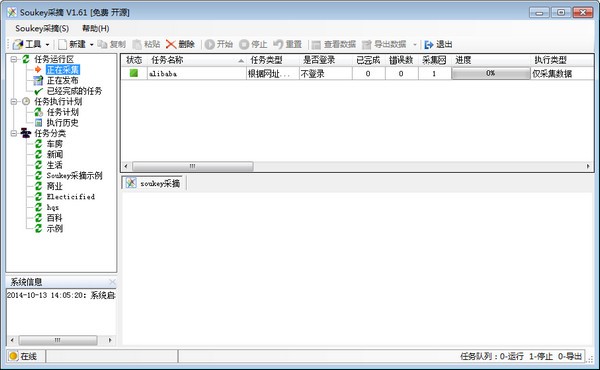Click the 0% progress bar for alibaba
This screenshot has width=600, height=370.
tap(491, 73)
